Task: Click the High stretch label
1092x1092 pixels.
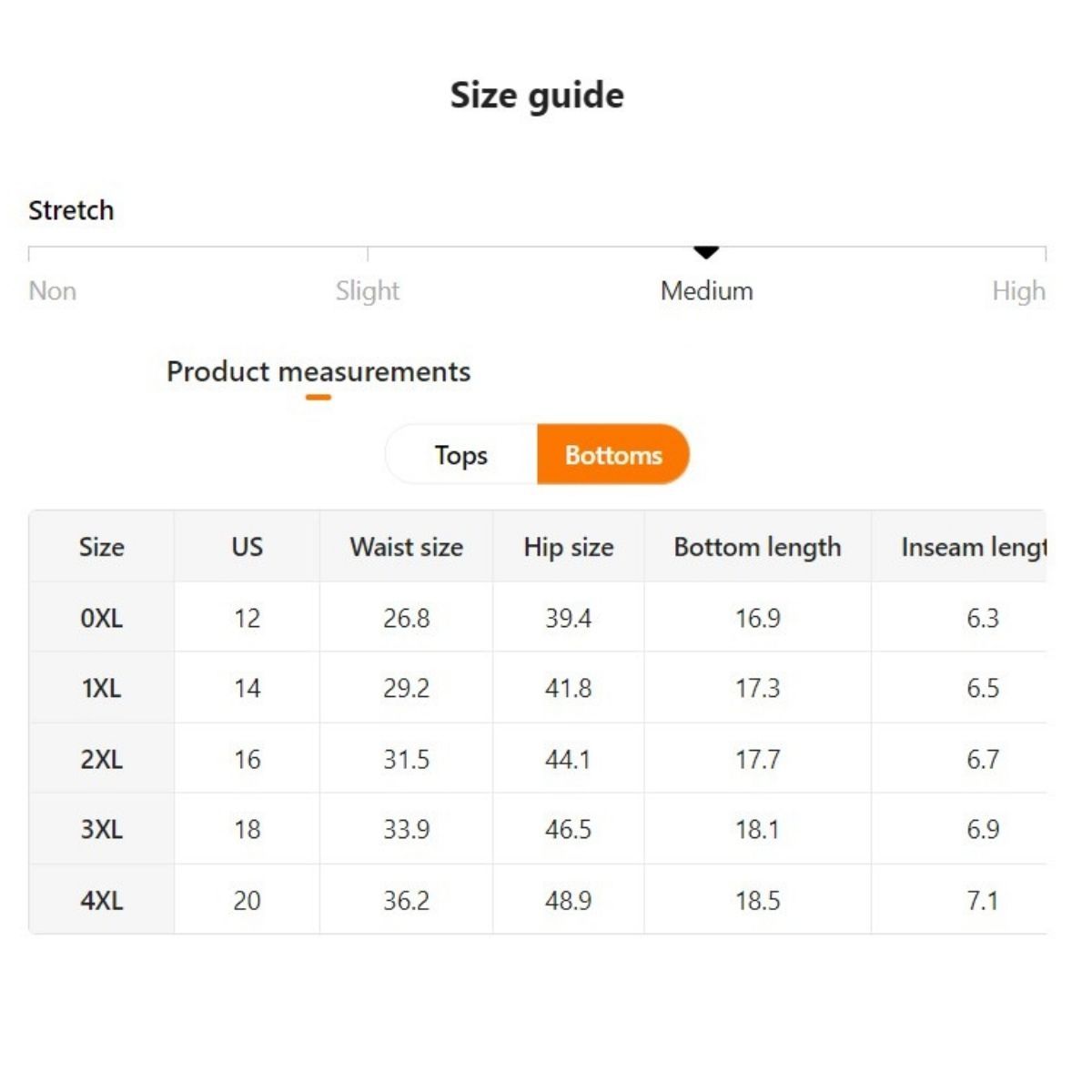Action: point(1018,291)
